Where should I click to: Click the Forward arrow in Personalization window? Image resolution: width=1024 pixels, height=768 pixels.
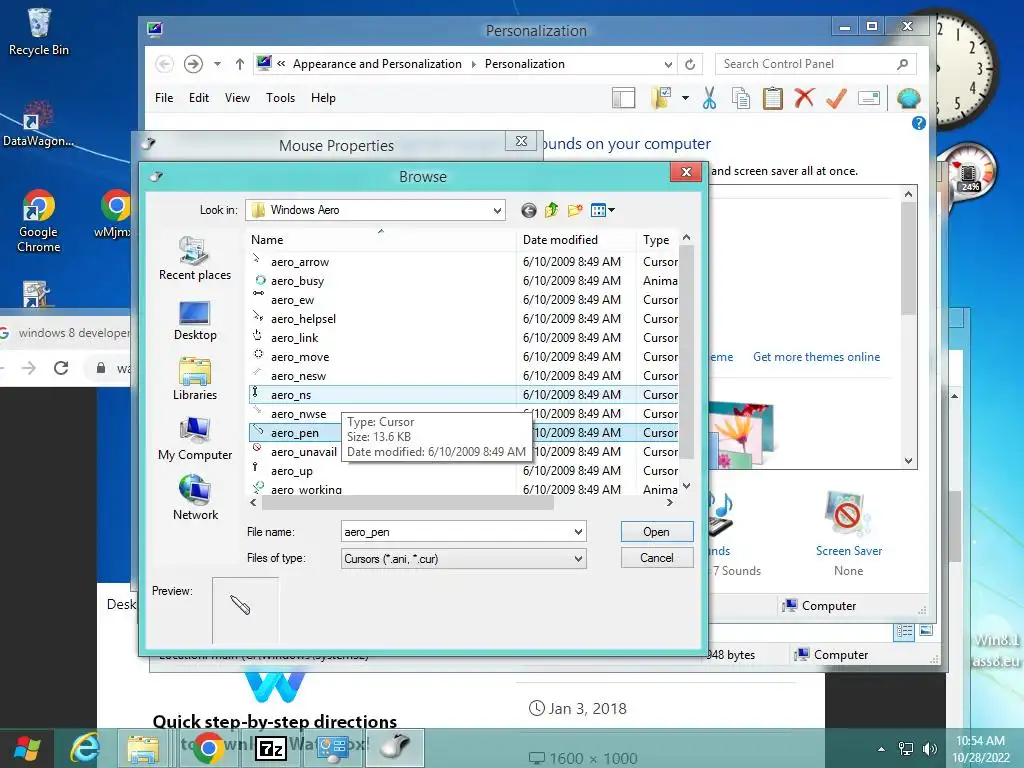(x=193, y=64)
